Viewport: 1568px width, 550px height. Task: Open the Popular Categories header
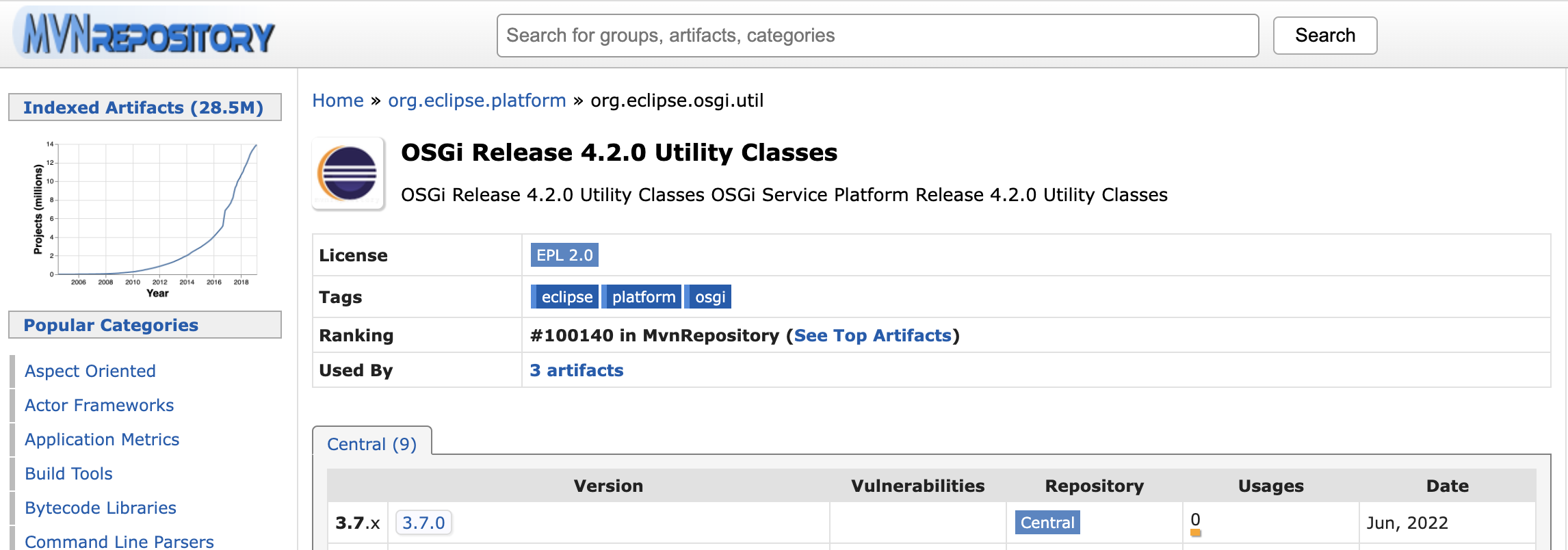tap(111, 325)
